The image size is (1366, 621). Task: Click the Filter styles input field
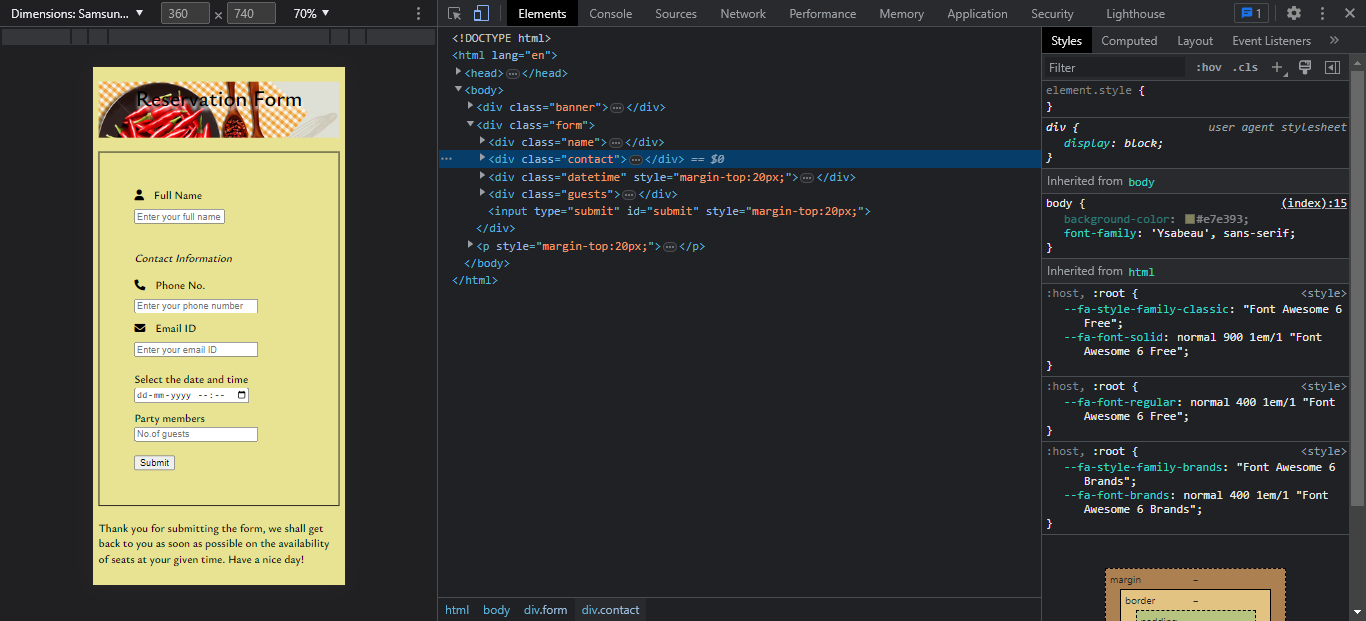[1113, 67]
